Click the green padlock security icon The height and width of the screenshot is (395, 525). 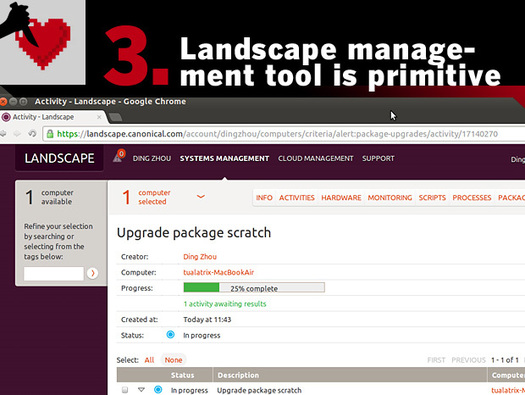coord(50,134)
